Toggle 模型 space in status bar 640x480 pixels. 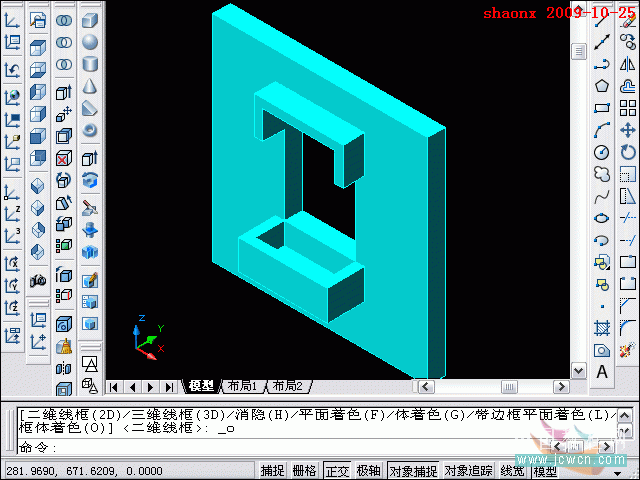tap(544, 471)
